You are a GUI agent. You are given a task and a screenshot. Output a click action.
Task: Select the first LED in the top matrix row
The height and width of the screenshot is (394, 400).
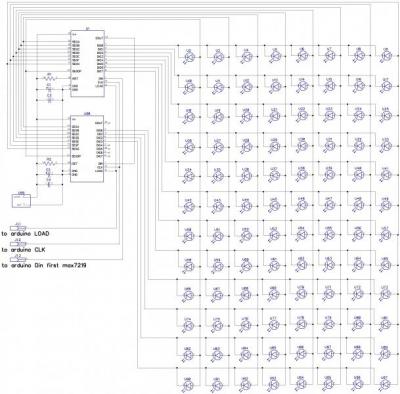(x=189, y=57)
